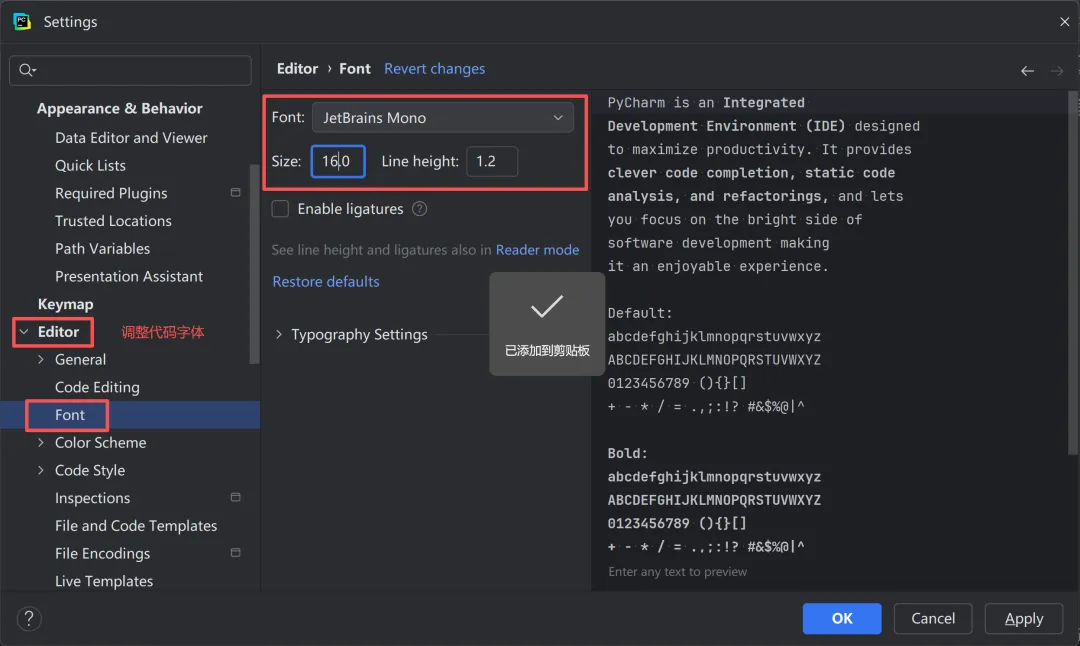Click the Line height input field
The width and height of the screenshot is (1080, 646).
492,161
